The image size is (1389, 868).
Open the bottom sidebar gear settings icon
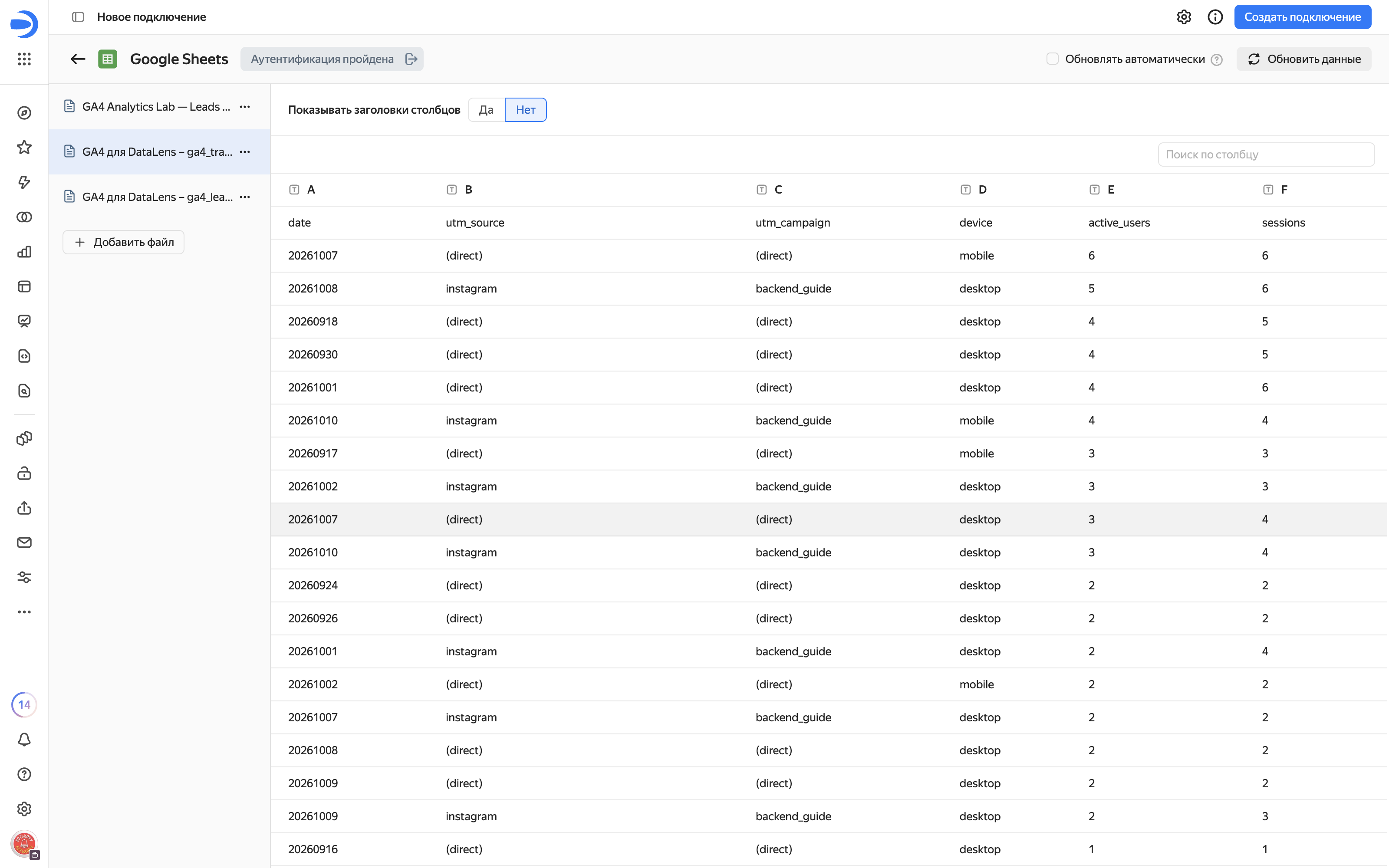pyautogui.click(x=24, y=809)
